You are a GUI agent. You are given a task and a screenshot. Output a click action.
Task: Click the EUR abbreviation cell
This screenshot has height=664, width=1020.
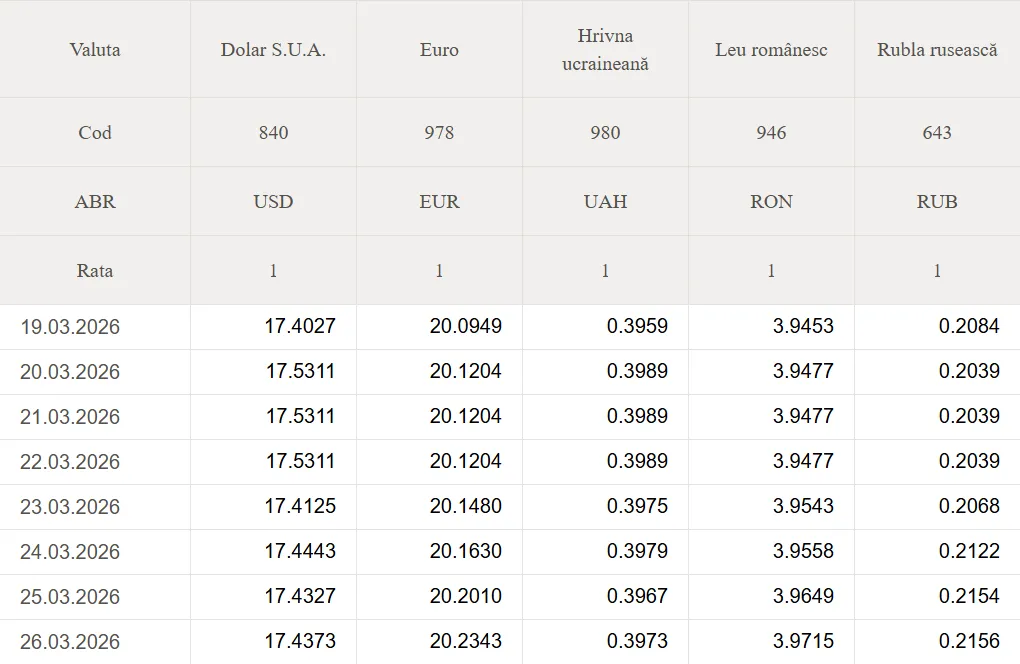(x=439, y=201)
